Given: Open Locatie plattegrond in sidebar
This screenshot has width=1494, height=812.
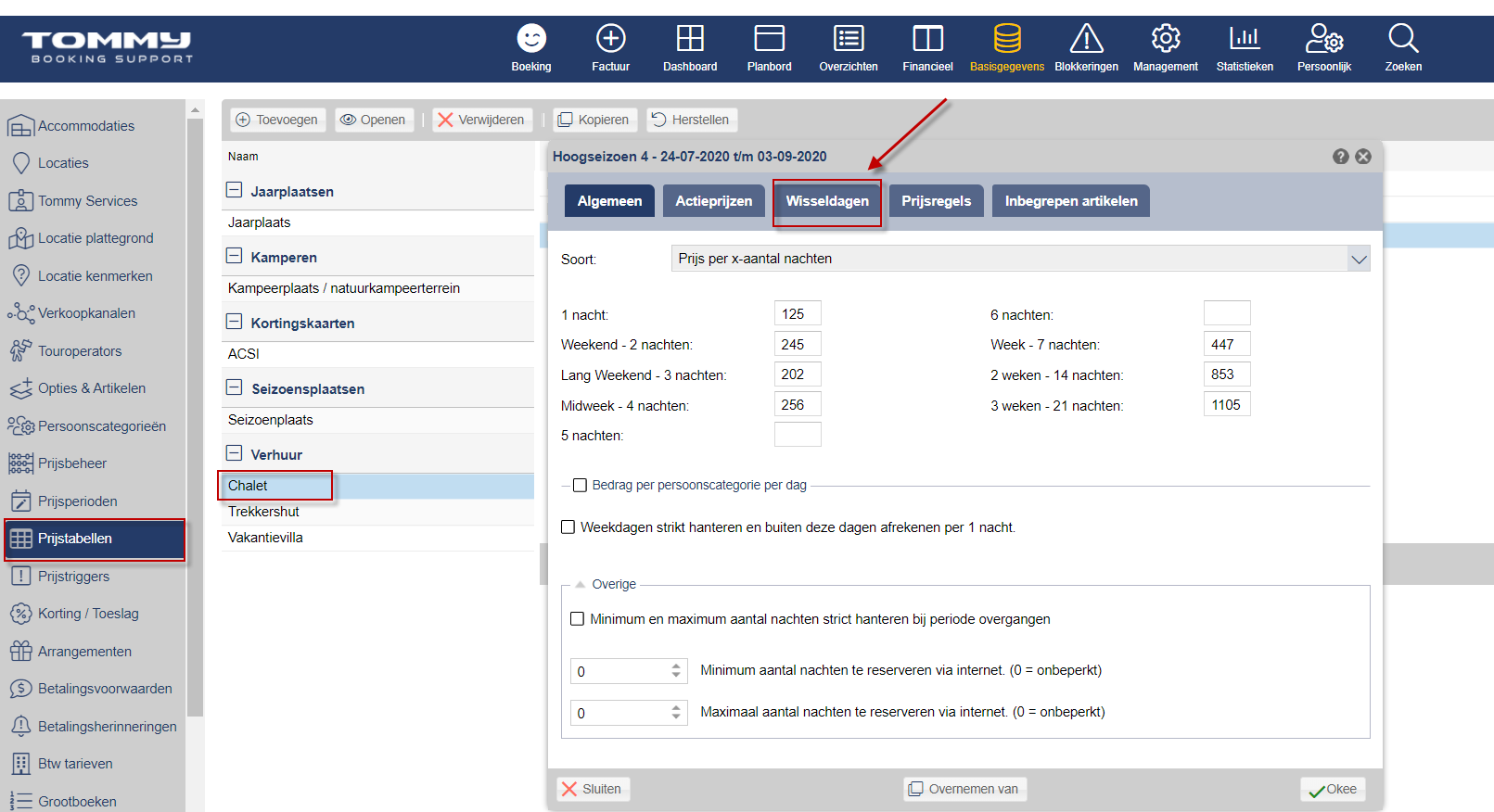Looking at the screenshot, I should tap(96, 238).
